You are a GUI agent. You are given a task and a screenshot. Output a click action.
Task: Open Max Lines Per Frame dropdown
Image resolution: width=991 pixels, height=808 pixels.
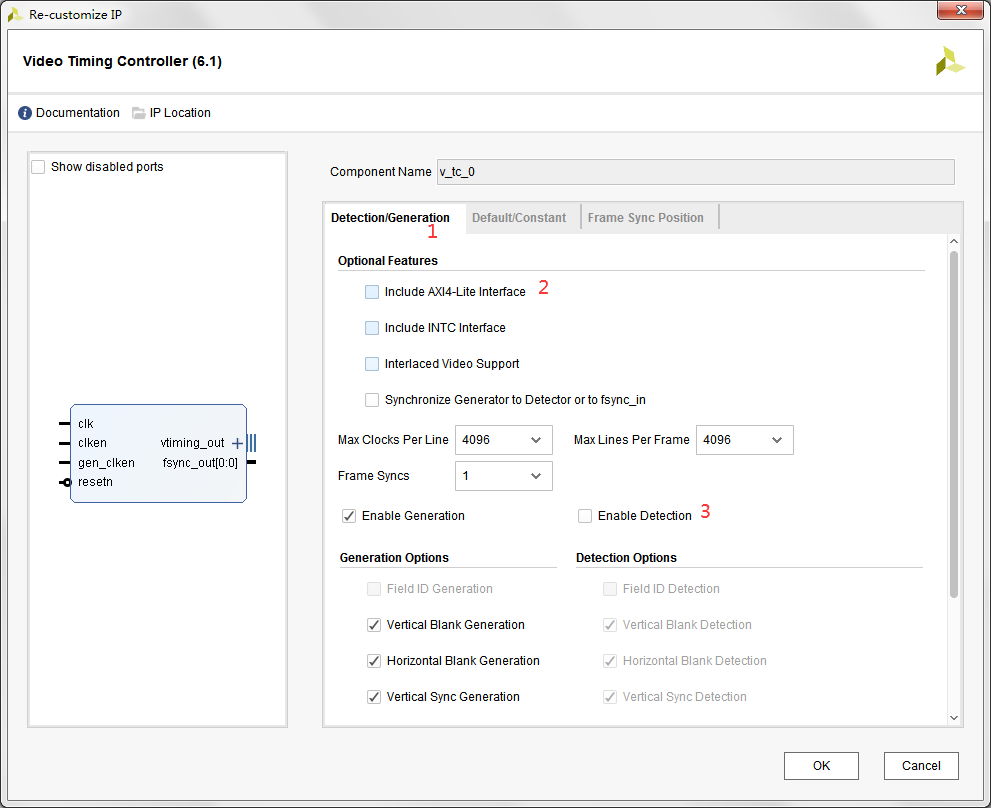744,440
